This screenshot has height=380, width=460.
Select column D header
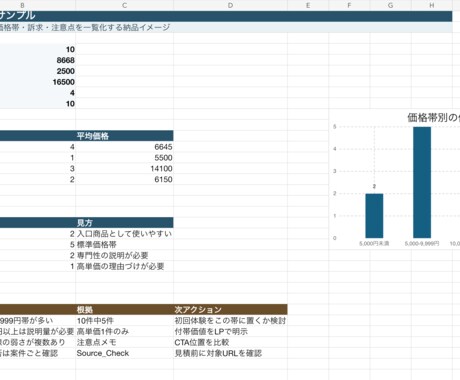coord(230,5)
